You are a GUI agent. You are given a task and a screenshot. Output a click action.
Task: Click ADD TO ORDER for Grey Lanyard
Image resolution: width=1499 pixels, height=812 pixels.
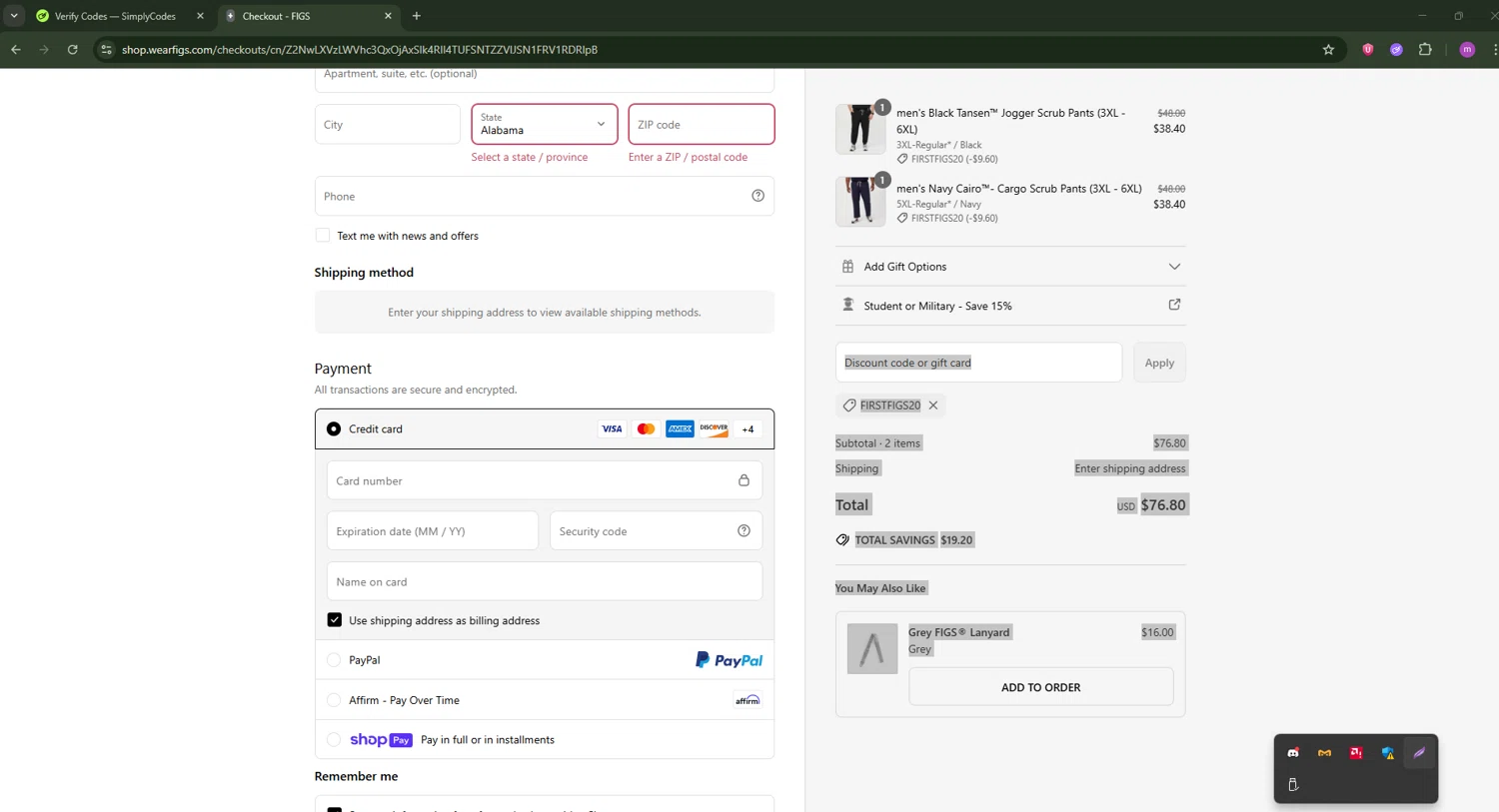point(1040,687)
